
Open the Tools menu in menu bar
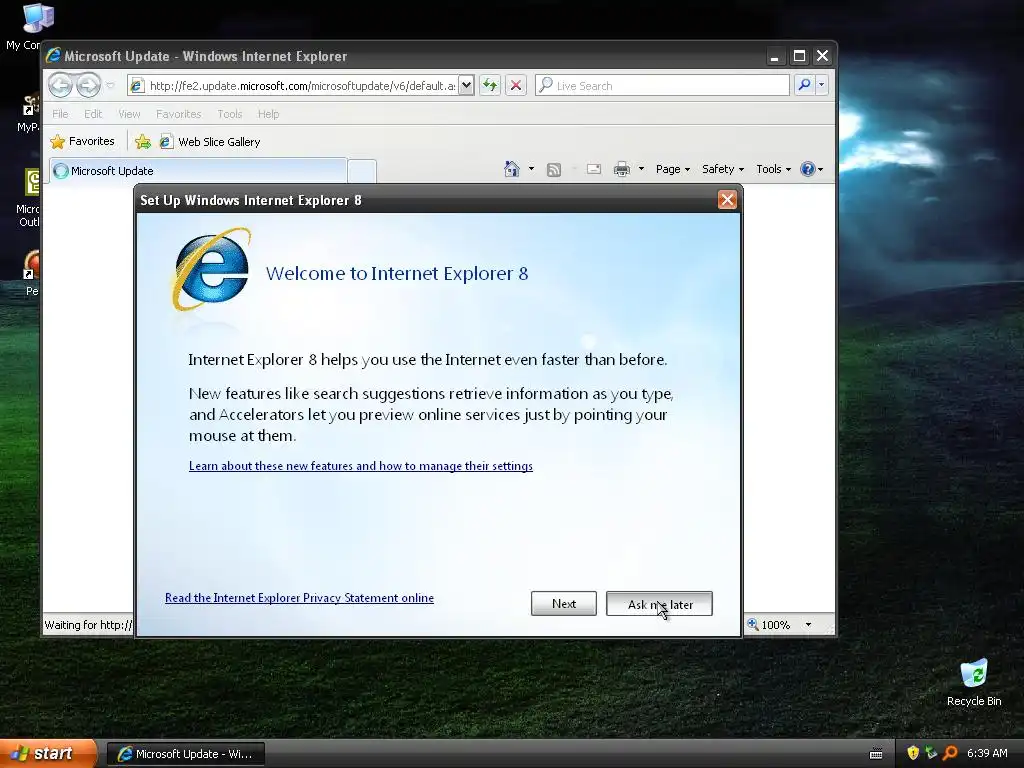[230, 114]
